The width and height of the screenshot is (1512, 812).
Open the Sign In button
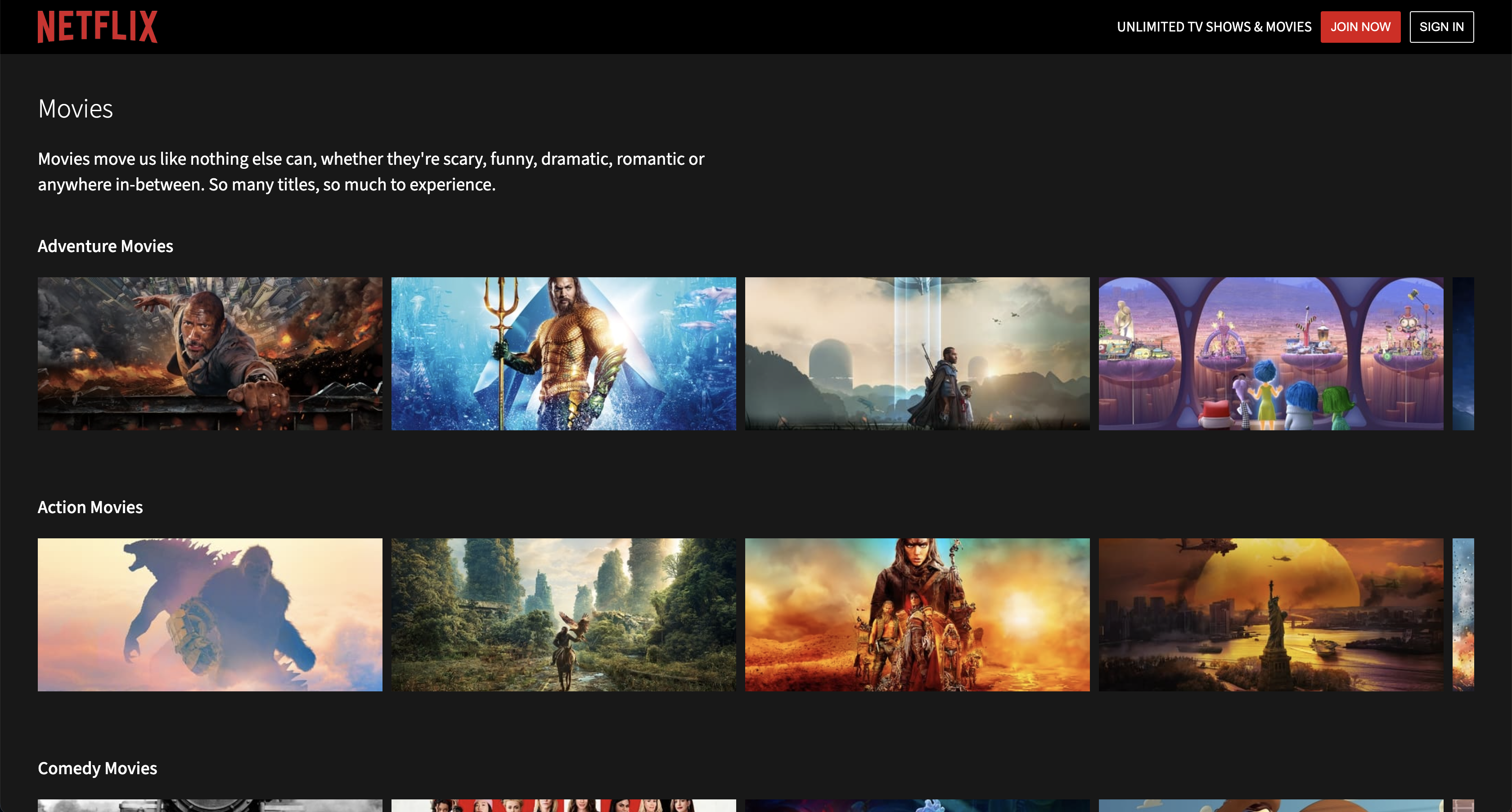(1441, 27)
